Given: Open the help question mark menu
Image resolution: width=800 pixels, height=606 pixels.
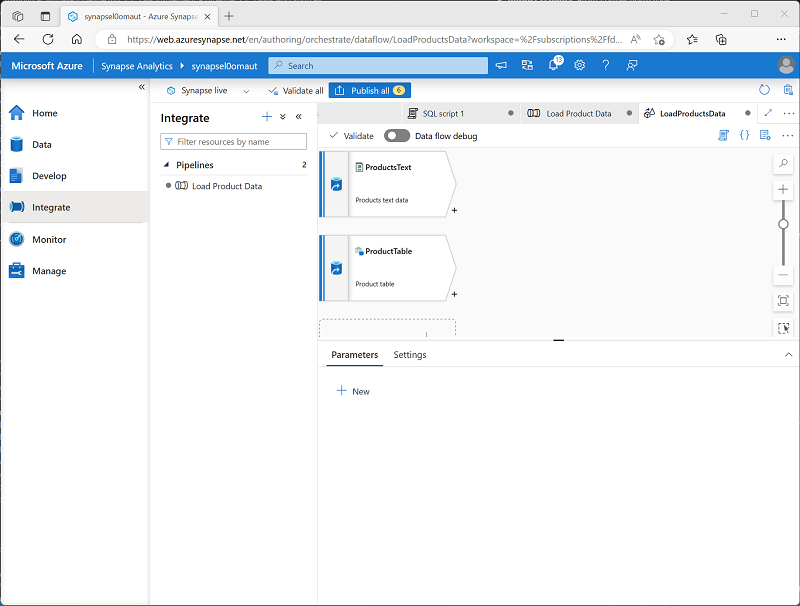Looking at the screenshot, I should point(605,65).
